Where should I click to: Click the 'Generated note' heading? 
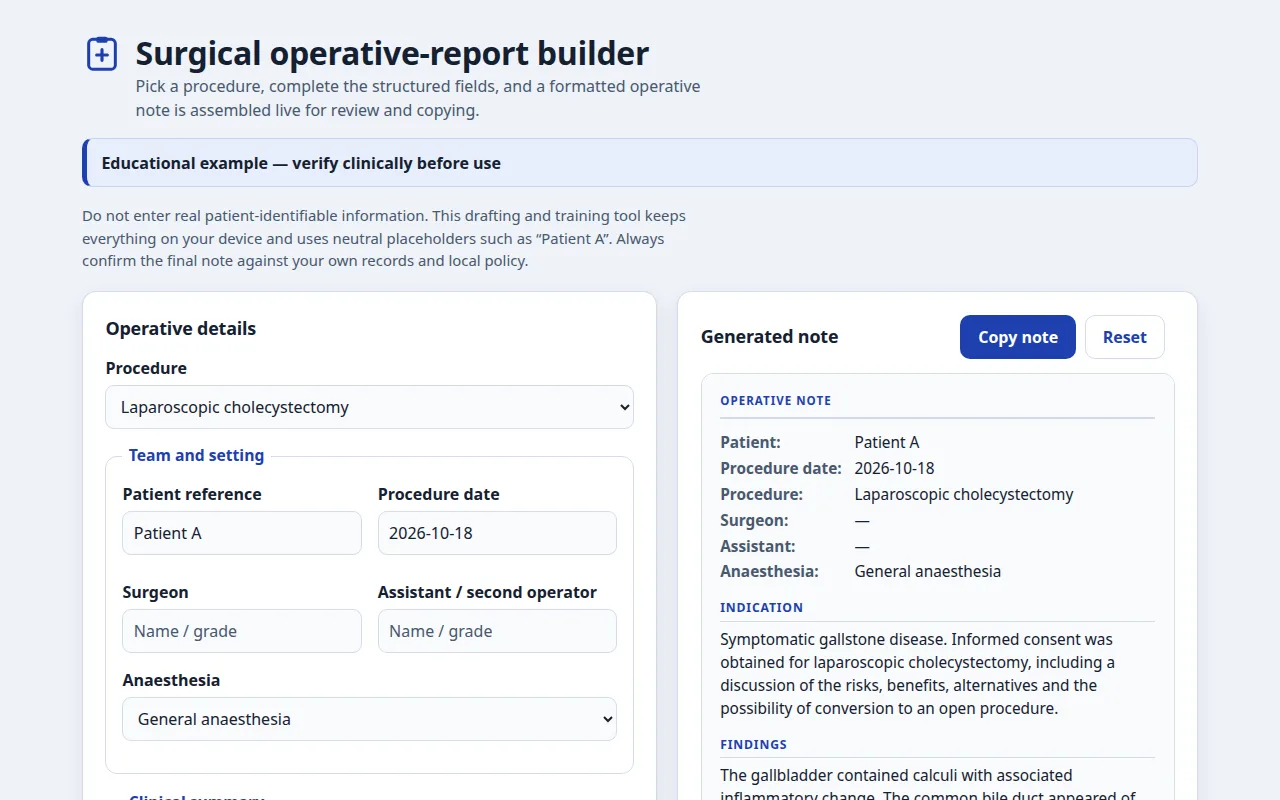770,337
